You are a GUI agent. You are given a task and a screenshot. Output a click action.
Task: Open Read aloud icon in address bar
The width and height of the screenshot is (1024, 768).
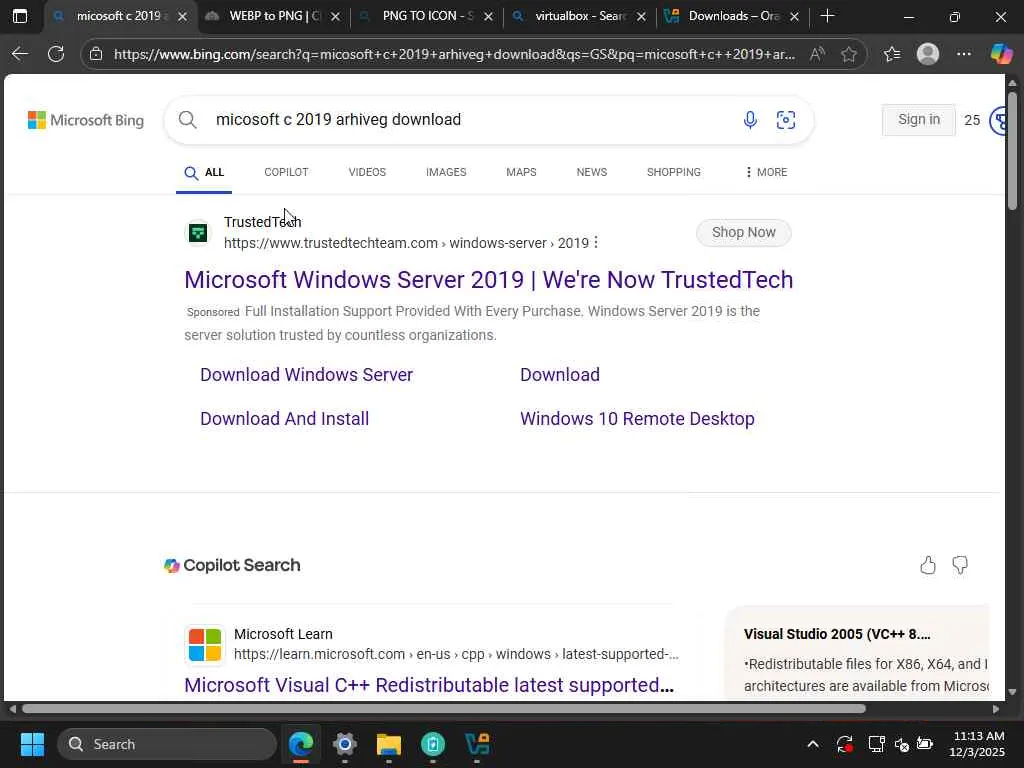tap(817, 54)
